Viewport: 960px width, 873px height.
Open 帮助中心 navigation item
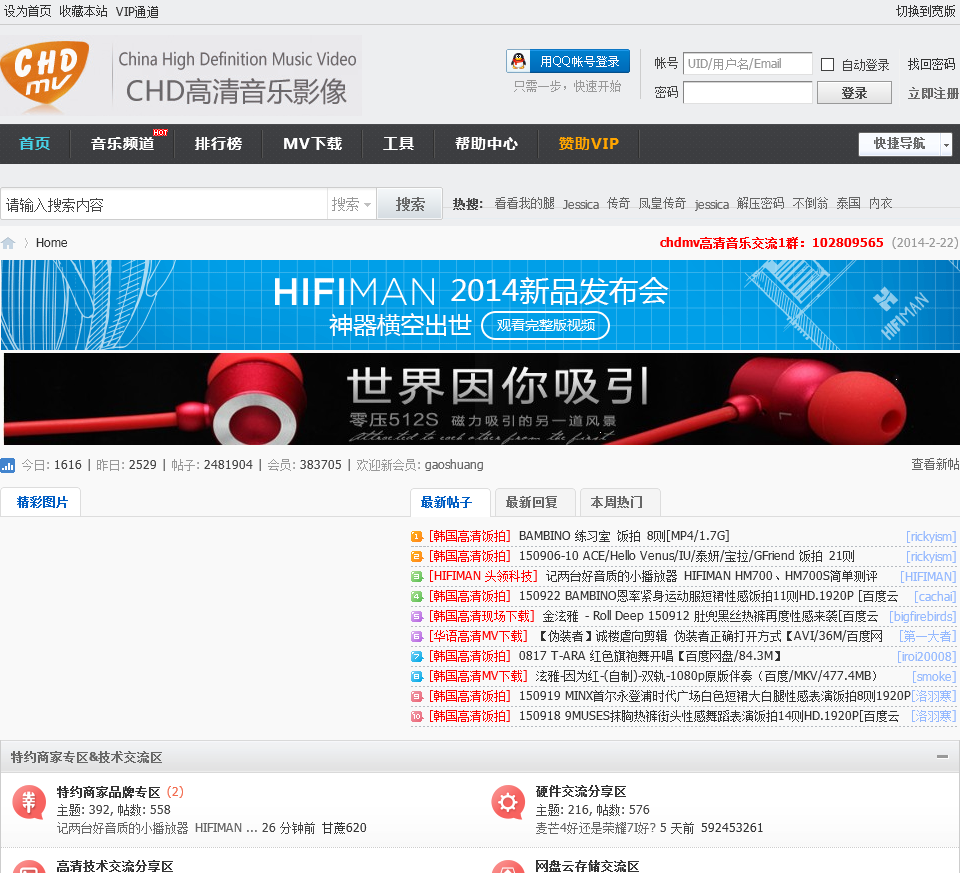pyautogui.click(x=486, y=144)
